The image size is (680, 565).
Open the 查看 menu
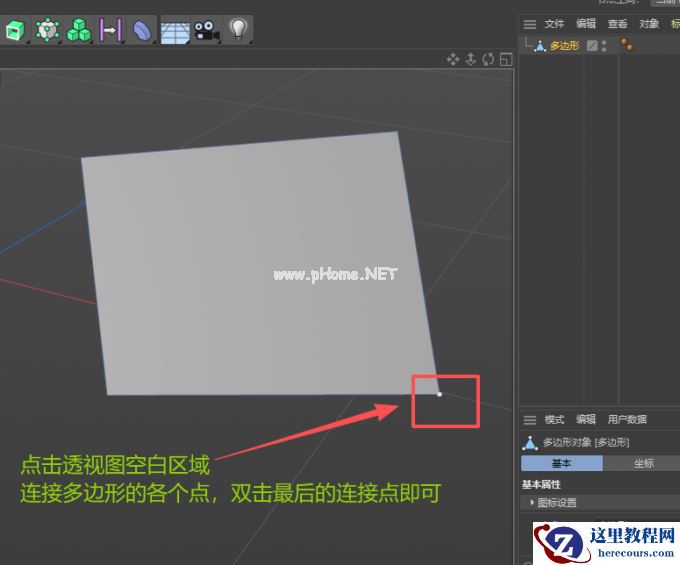pyautogui.click(x=617, y=24)
